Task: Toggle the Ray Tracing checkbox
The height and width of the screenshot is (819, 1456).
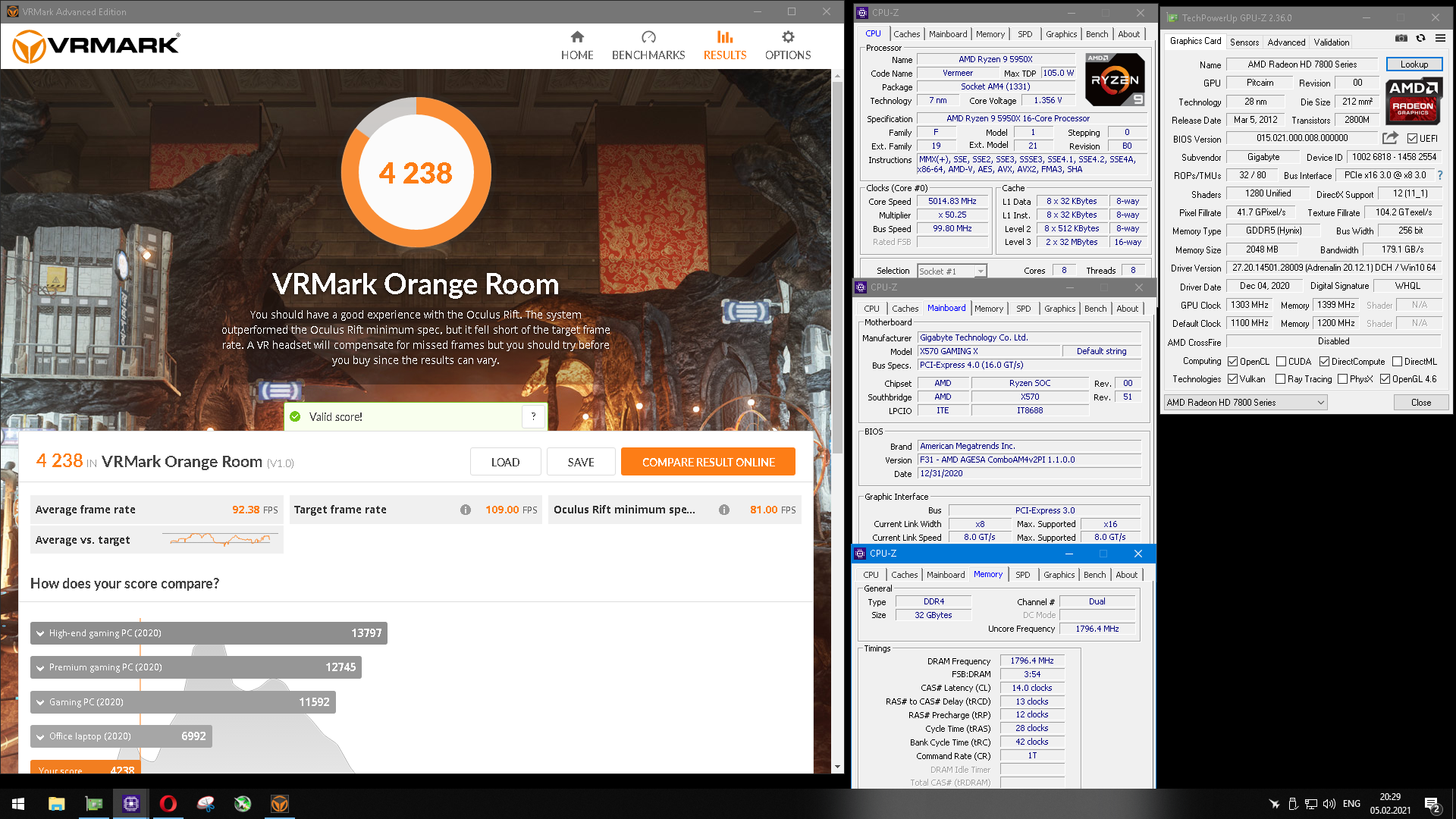Action: click(x=1281, y=379)
